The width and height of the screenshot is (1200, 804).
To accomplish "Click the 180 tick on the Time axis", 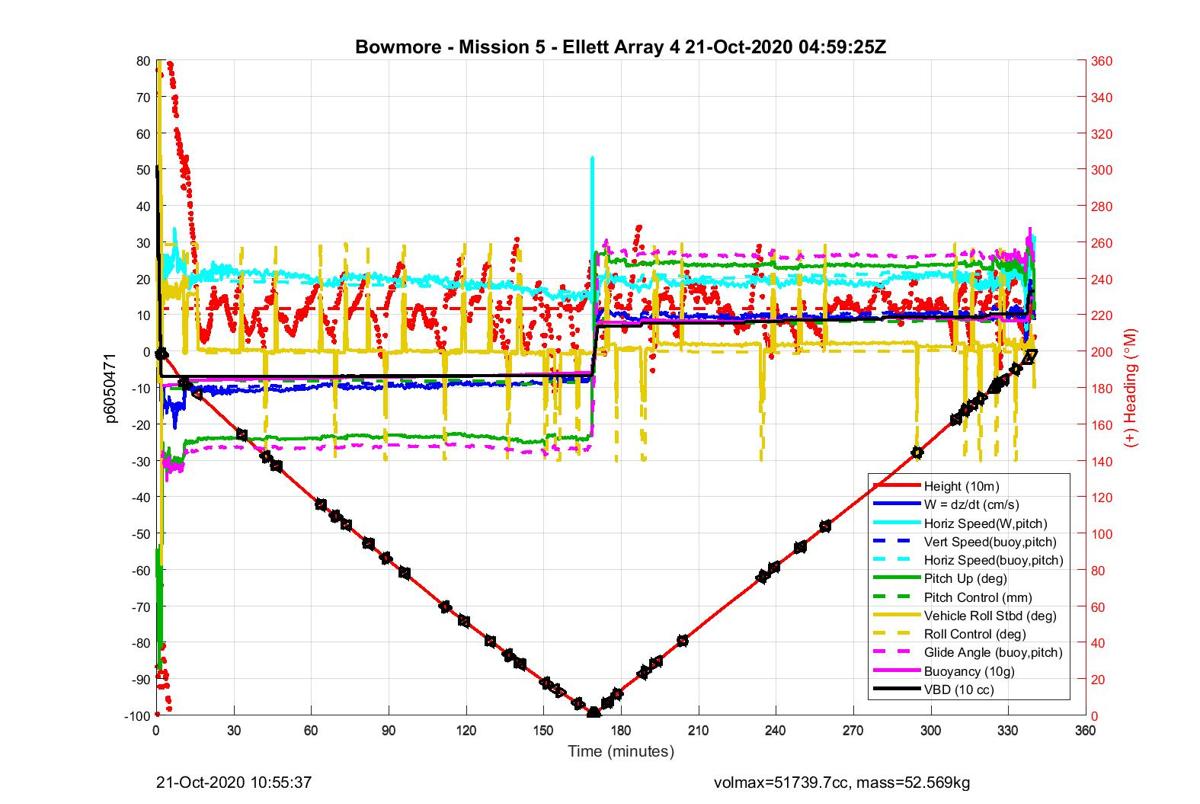I will click(x=621, y=732).
